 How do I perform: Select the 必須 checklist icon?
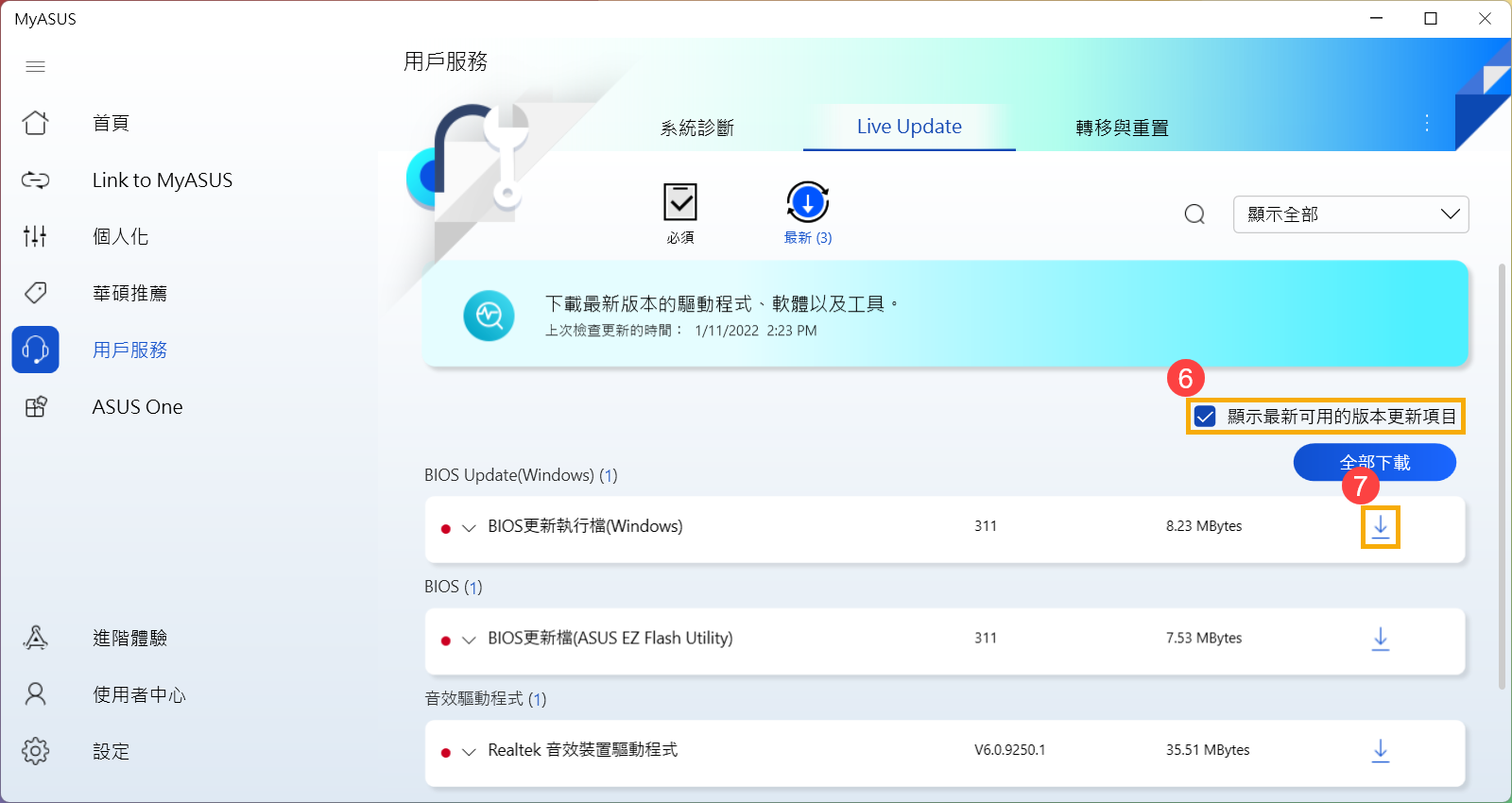tap(680, 202)
